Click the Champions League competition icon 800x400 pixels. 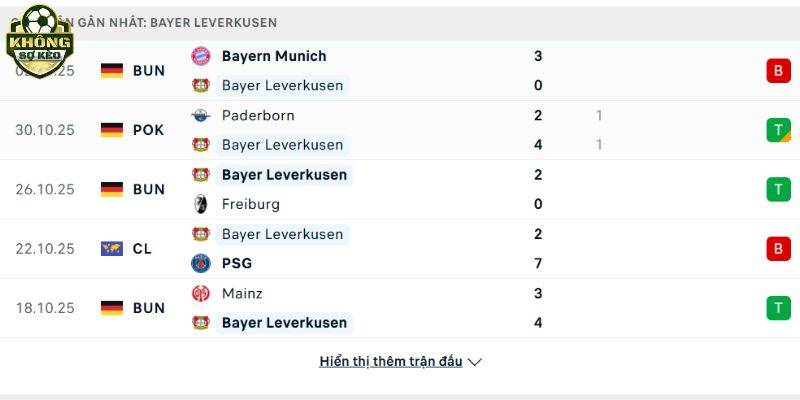coord(112,248)
